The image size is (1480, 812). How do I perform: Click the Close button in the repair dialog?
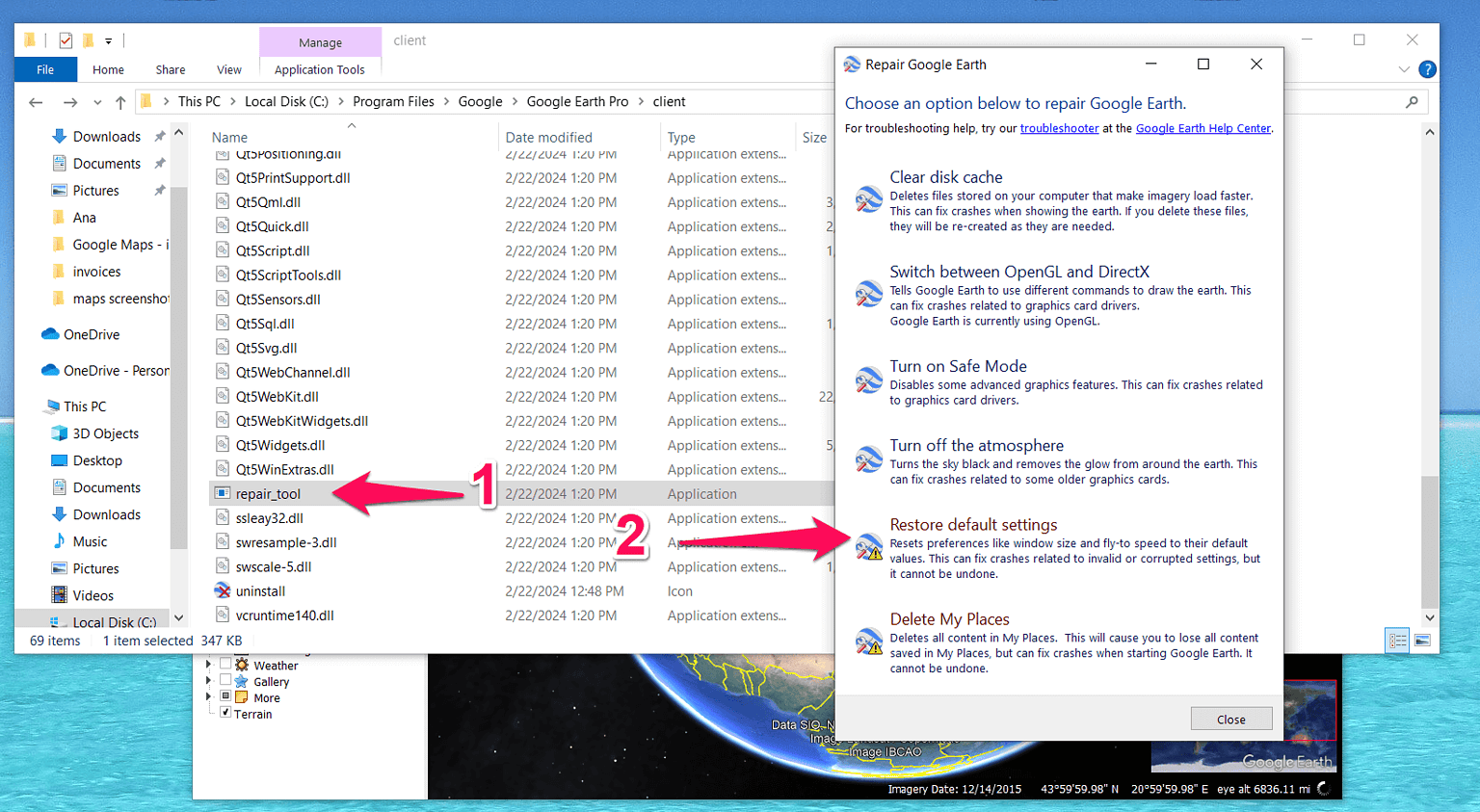(x=1230, y=718)
